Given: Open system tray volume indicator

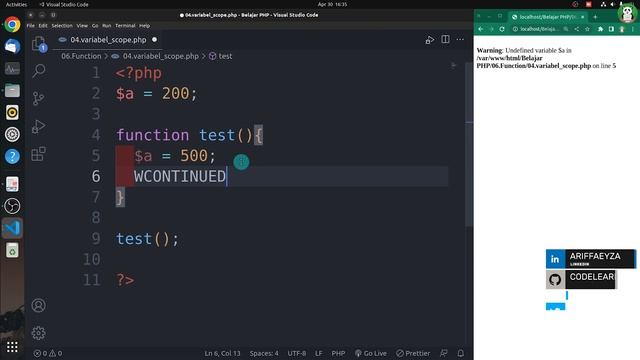Looking at the screenshot, I should pyautogui.click(x=613, y=4).
